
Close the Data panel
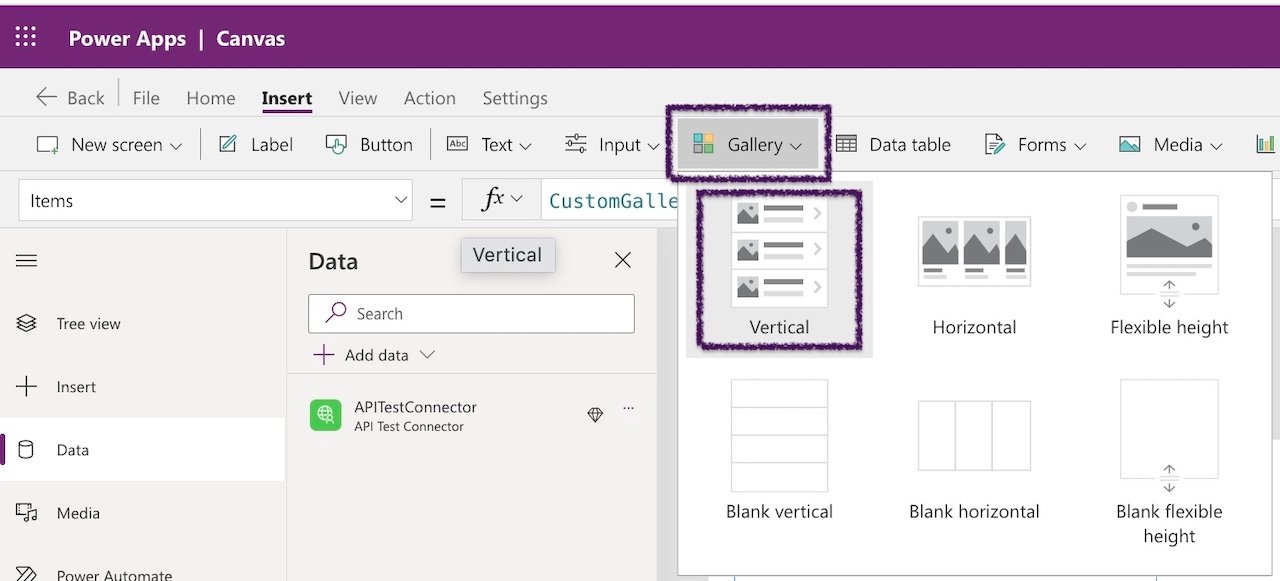(x=623, y=260)
